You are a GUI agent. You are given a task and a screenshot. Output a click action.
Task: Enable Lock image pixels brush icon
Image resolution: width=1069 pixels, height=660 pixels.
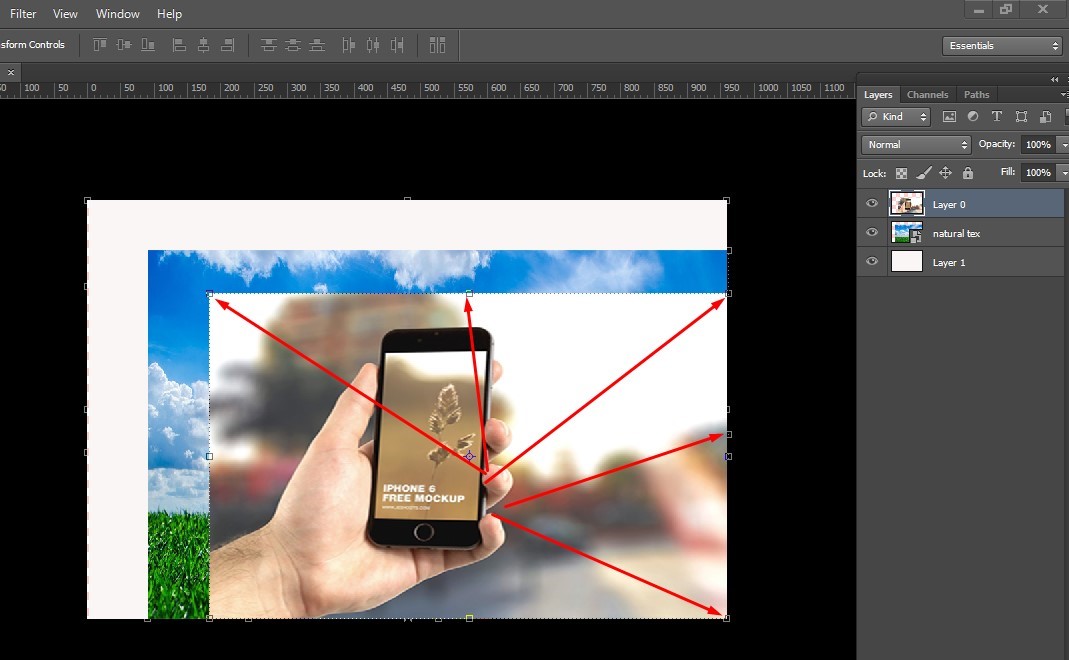pos(924,173)
